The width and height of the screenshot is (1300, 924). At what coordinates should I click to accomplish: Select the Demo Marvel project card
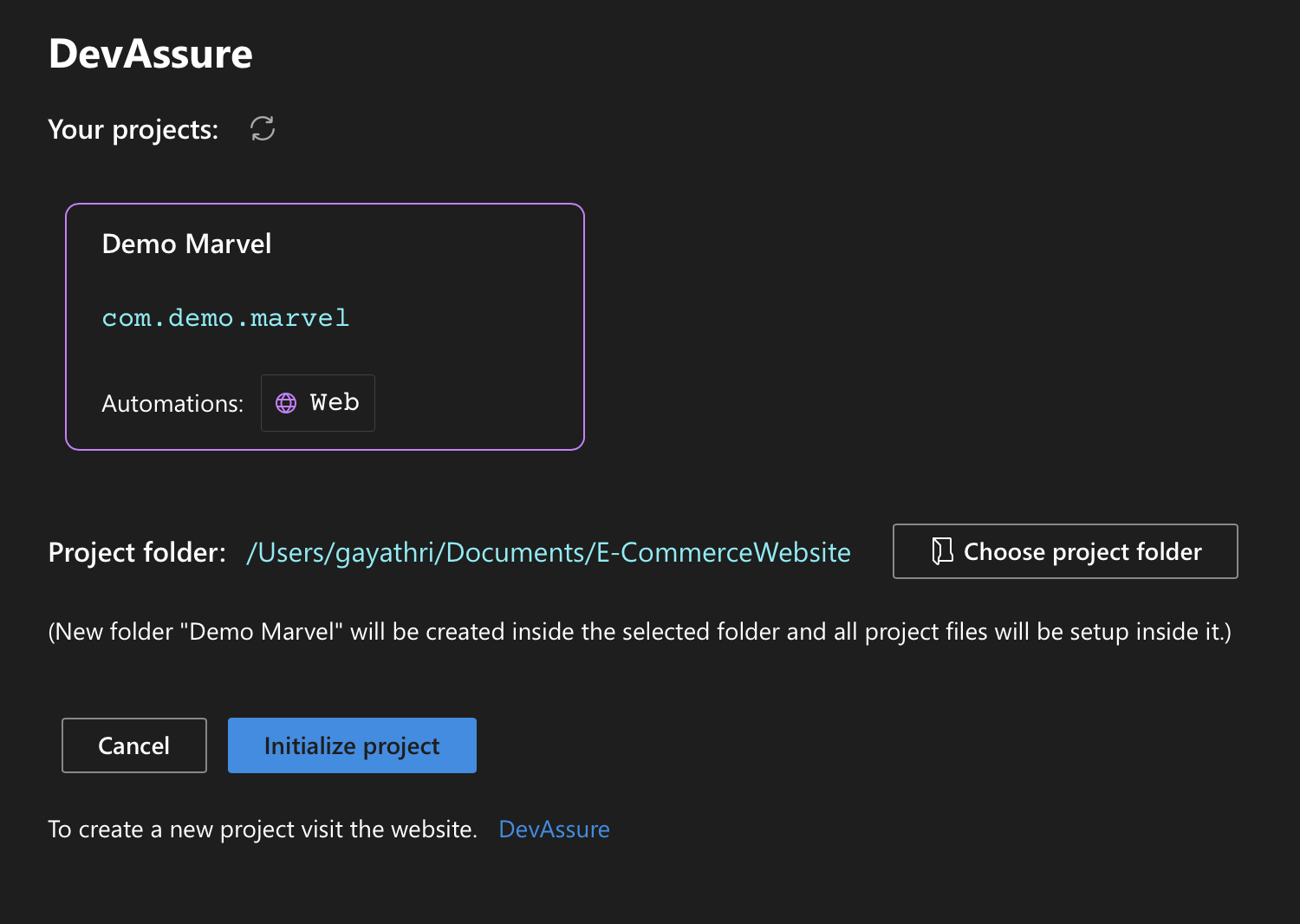pyautogui.click(x=325, y=327)
